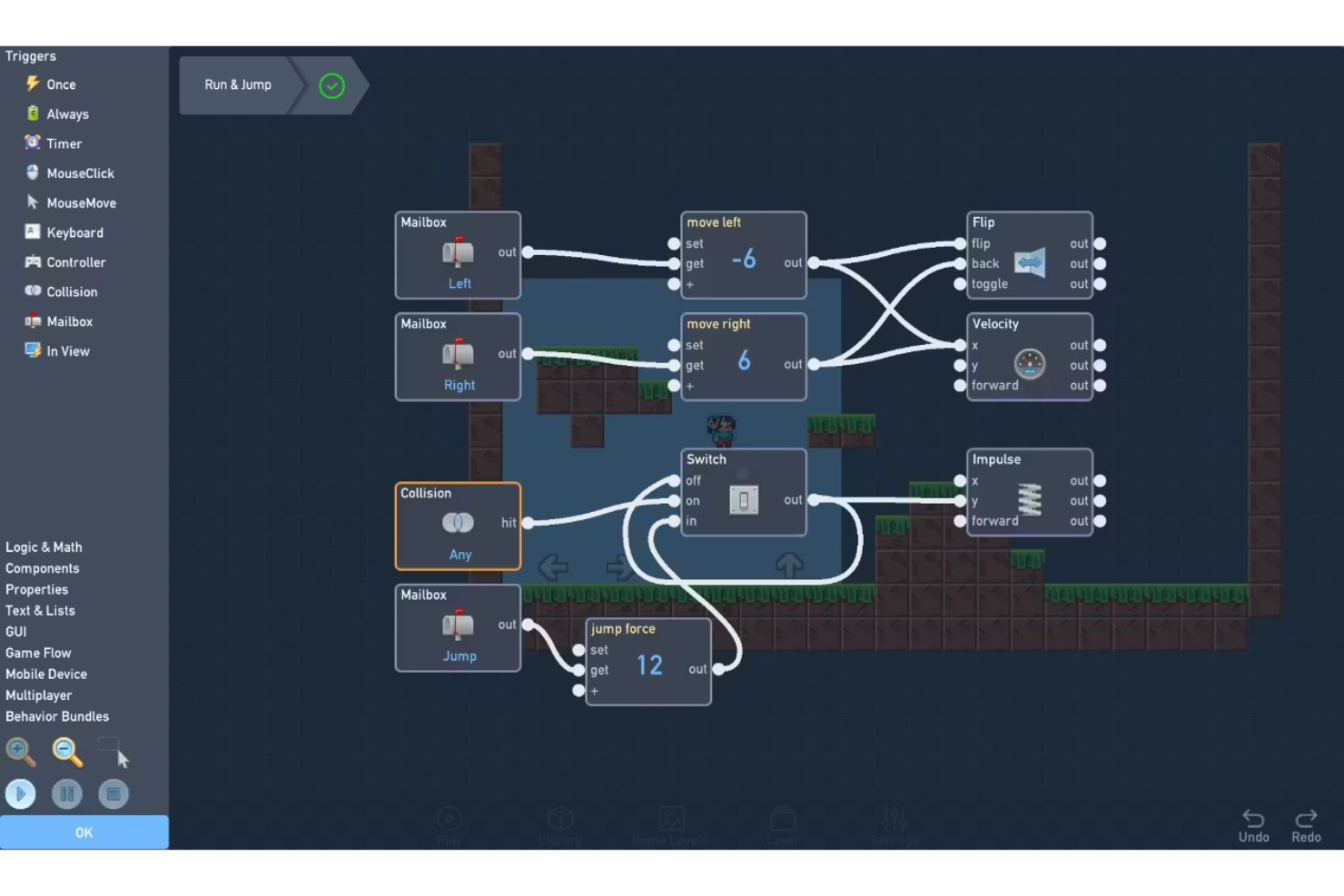Select the Mailbox trigger
The height and width of the screenshot is (896, 1344).
(69, 320)
